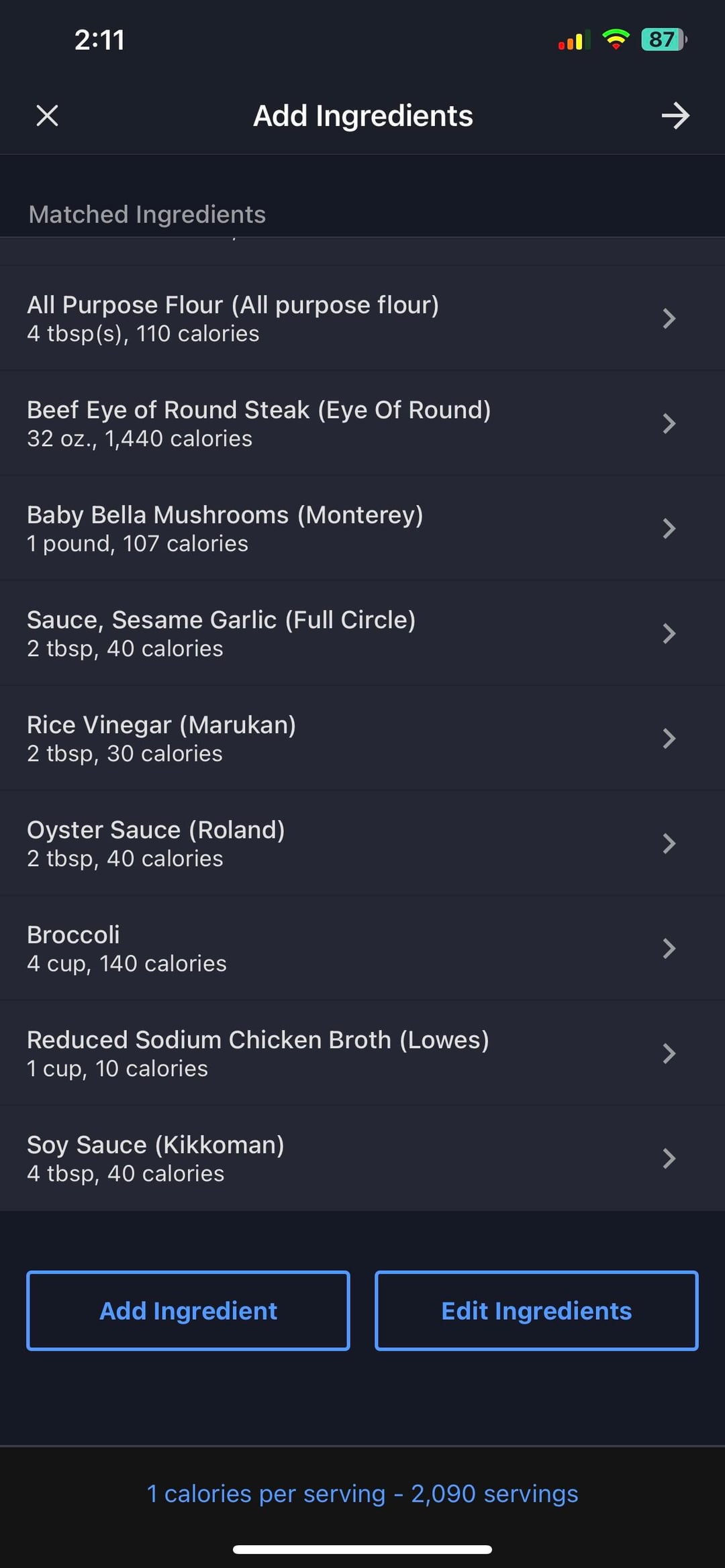
Task: Tap the battery indicator in status bar
Action: click(x=664, y=40)
